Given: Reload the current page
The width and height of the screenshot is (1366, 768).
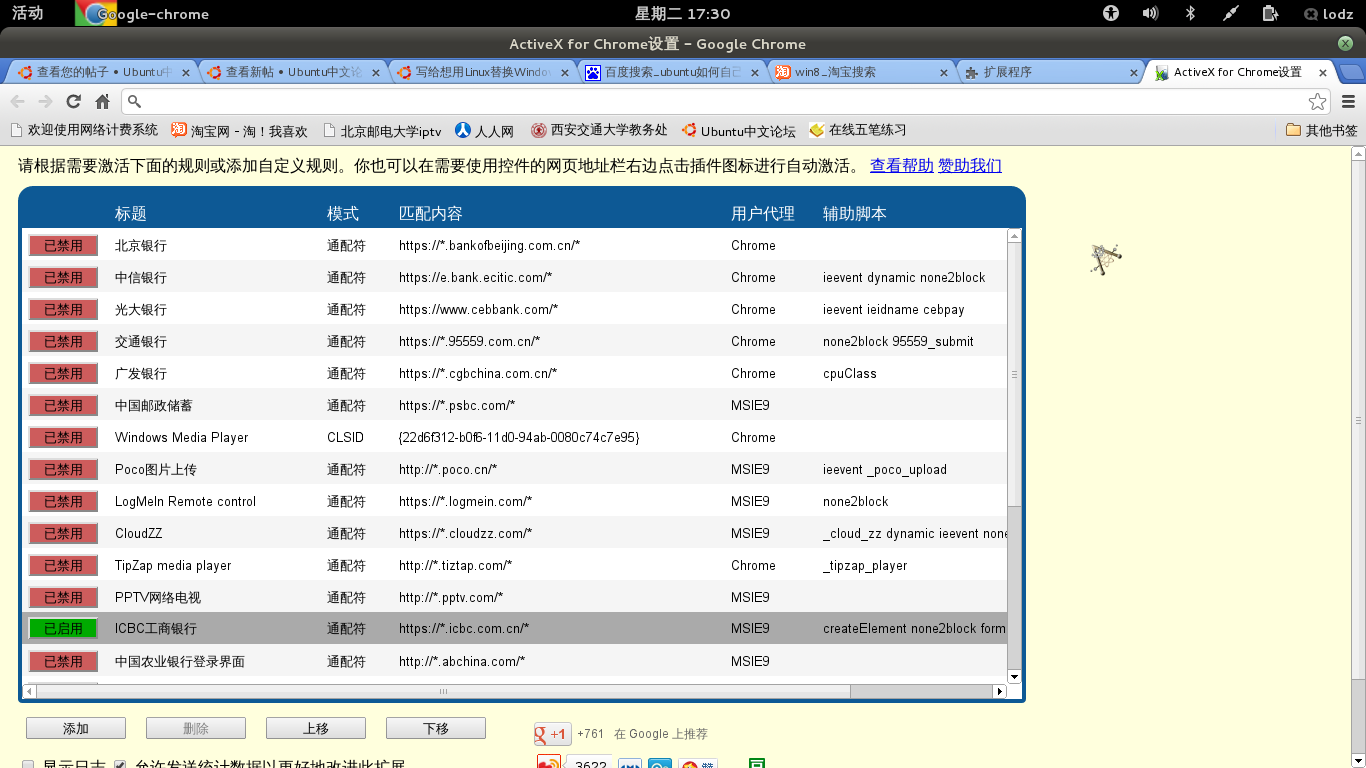Looking at the screenshot, I should 73,101.
